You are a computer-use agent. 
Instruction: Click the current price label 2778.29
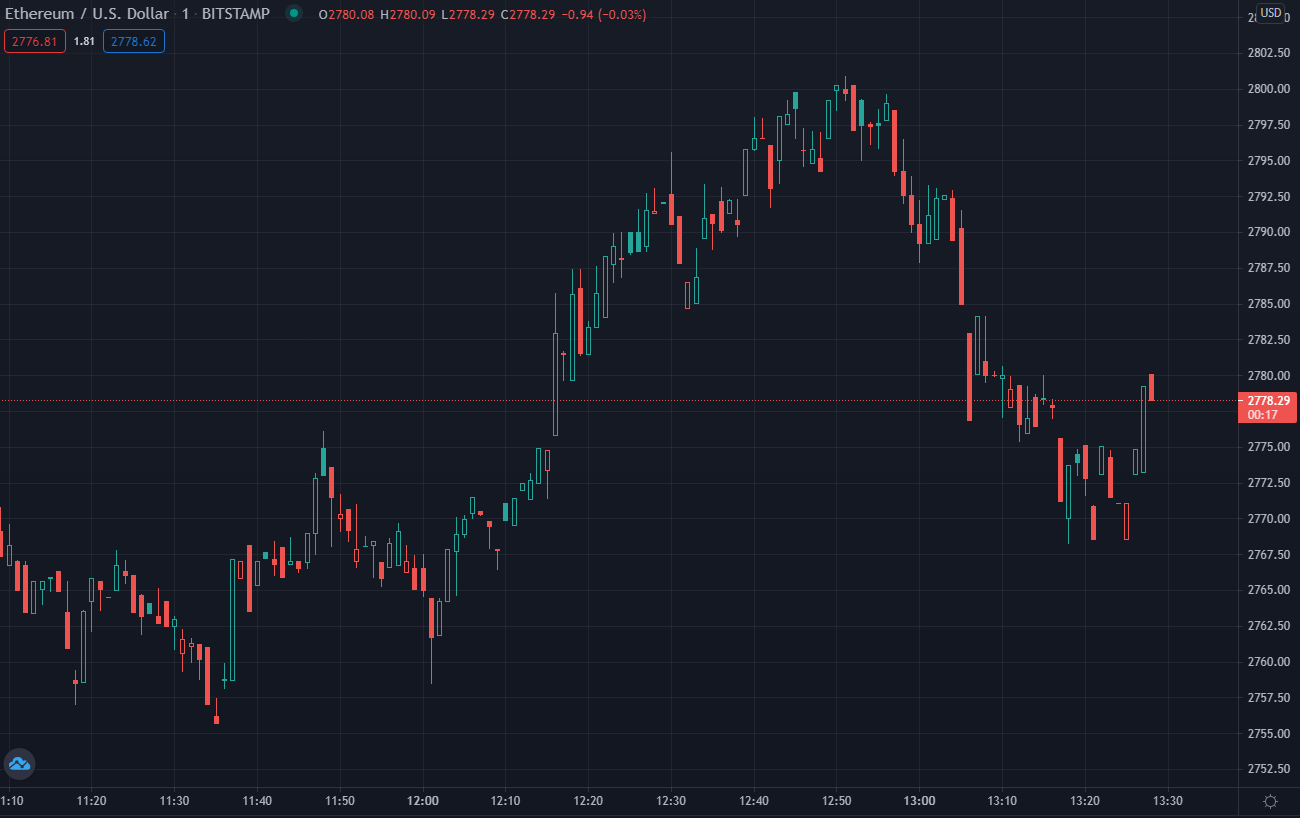[x=1267, y=400]
